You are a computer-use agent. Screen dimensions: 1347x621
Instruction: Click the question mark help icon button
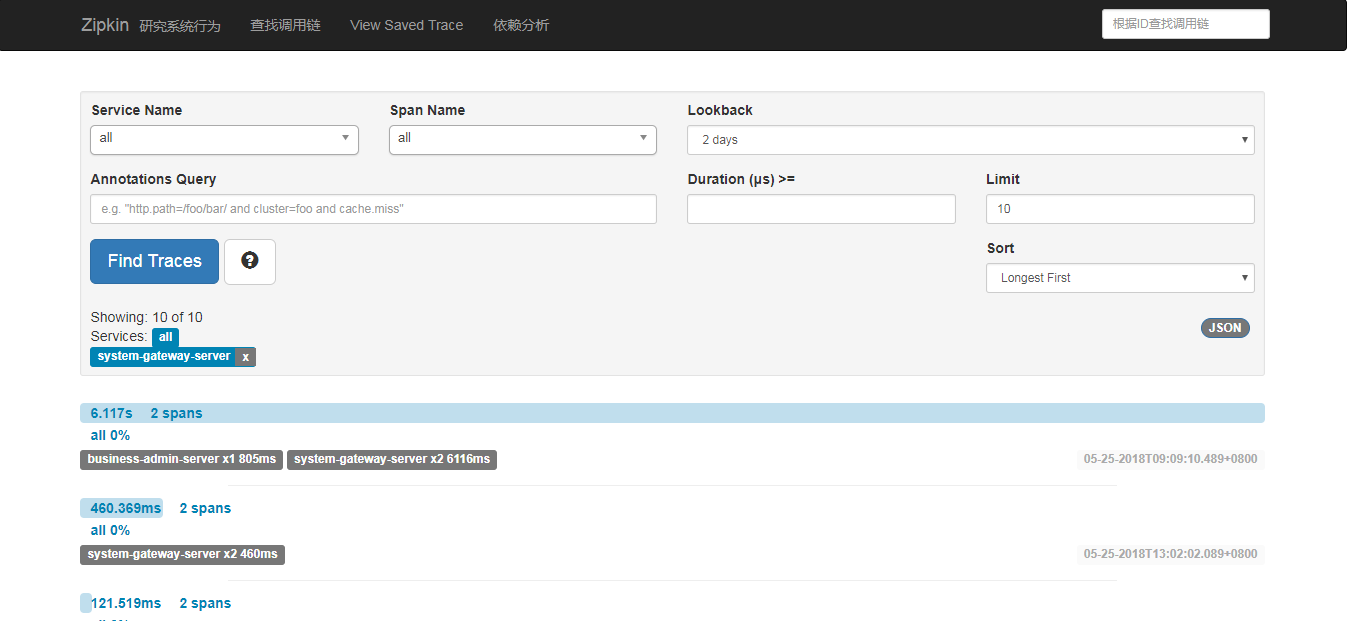[x=250, y=261]
